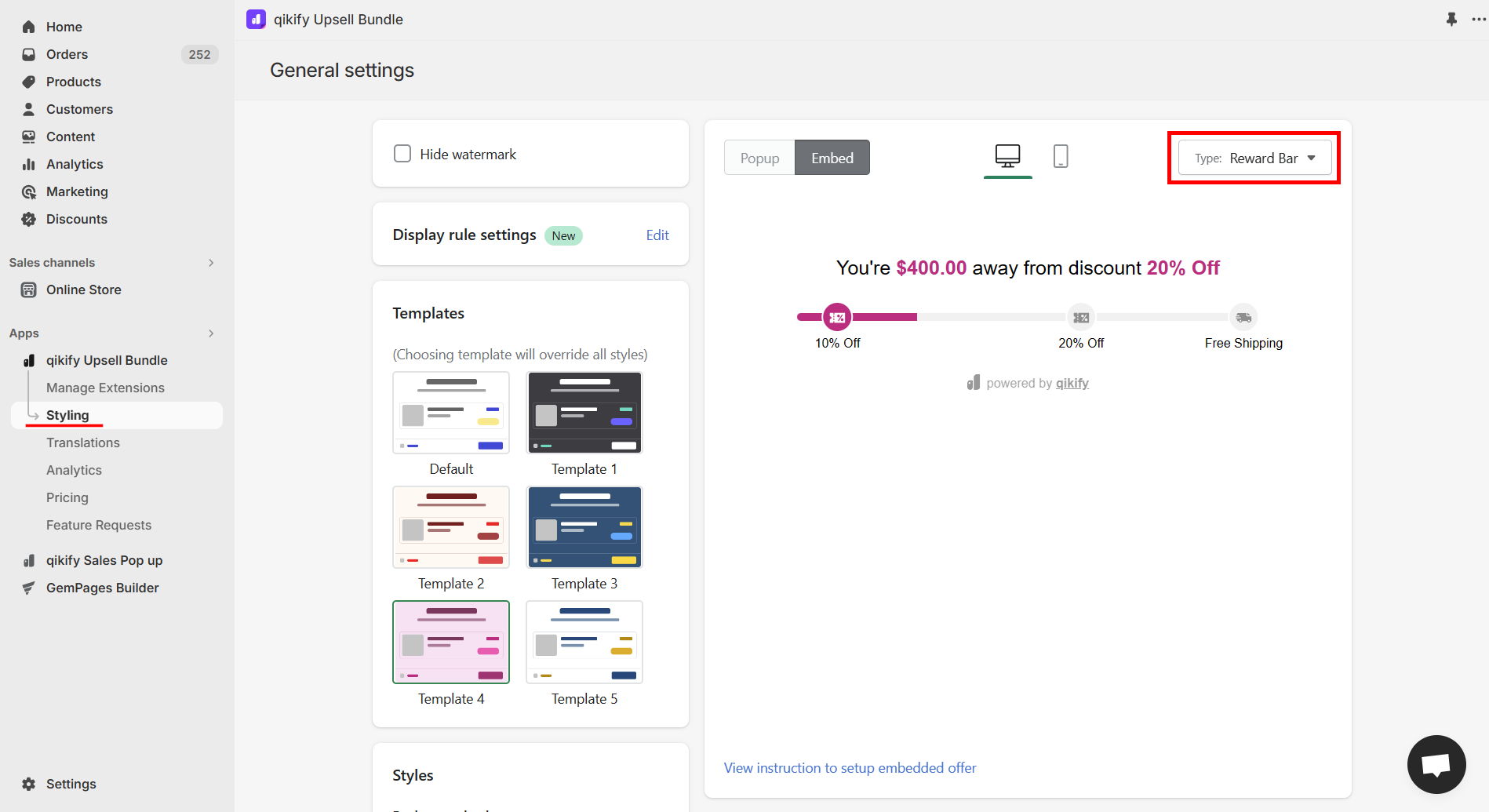This screenshot has width=1489, height=812.
Task: Open qikify Sales Pop up app
Action: [x=104, y=560]
